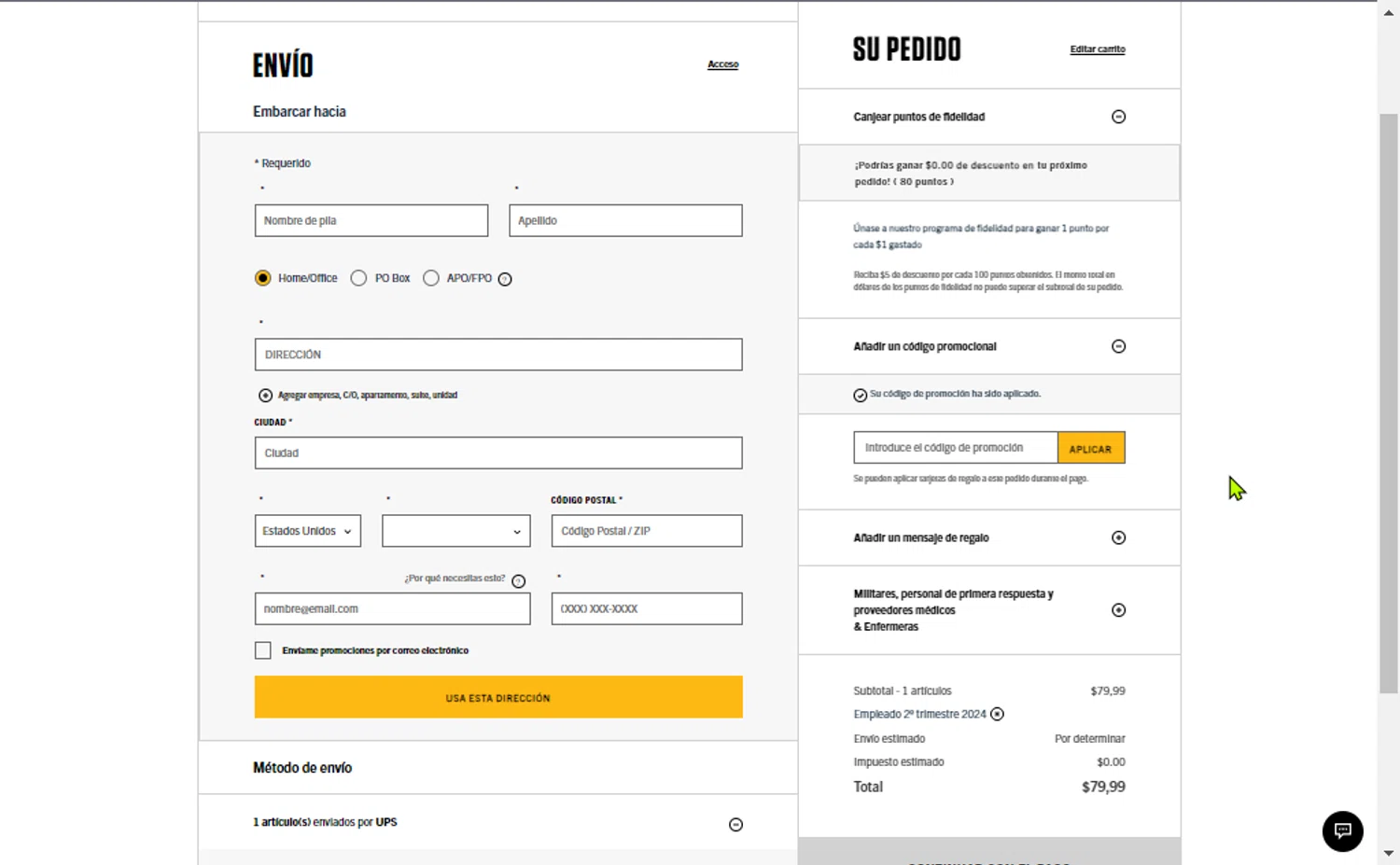
Task: Select the APO/FPO radio button
Action: [x=431, y=278]
